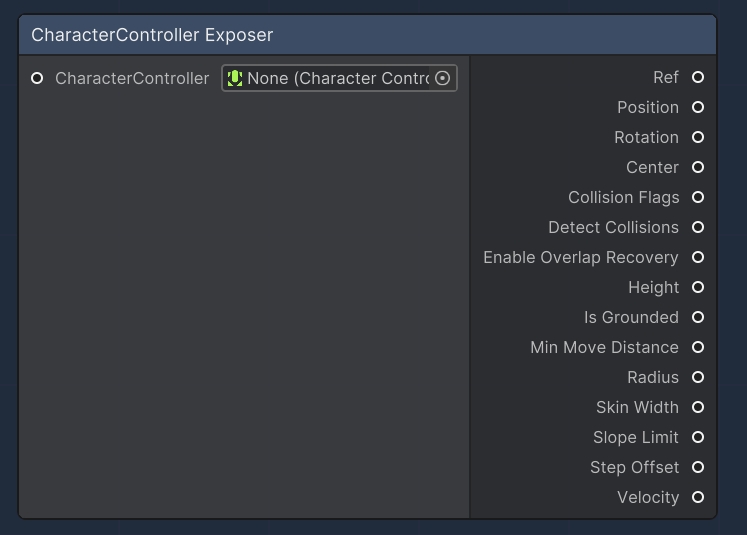Click the Center output port
The height and width of the screenshot is (535, 747).
click(698, 167)
